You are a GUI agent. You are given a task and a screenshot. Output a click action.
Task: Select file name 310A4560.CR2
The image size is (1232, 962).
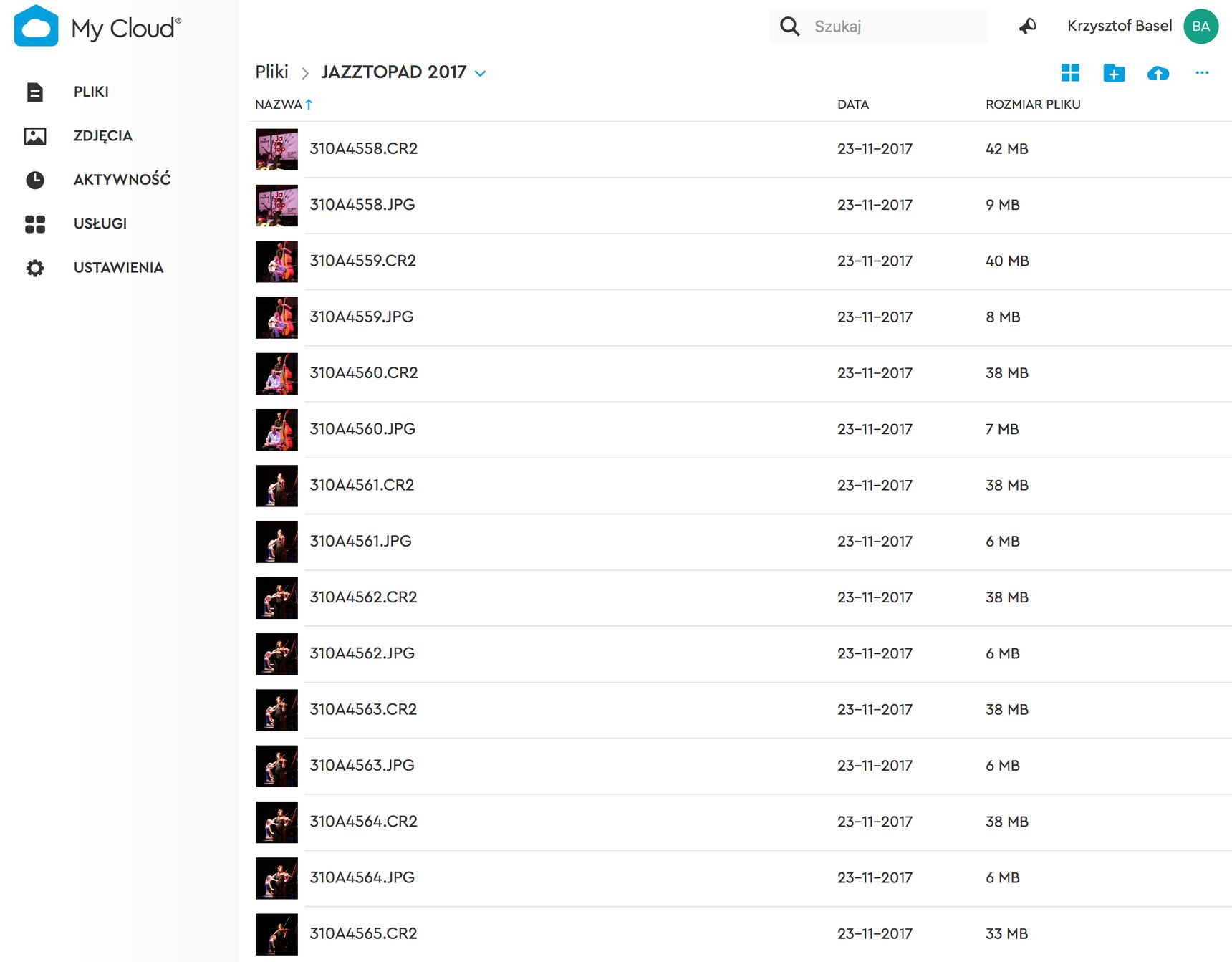pos(363,372)
